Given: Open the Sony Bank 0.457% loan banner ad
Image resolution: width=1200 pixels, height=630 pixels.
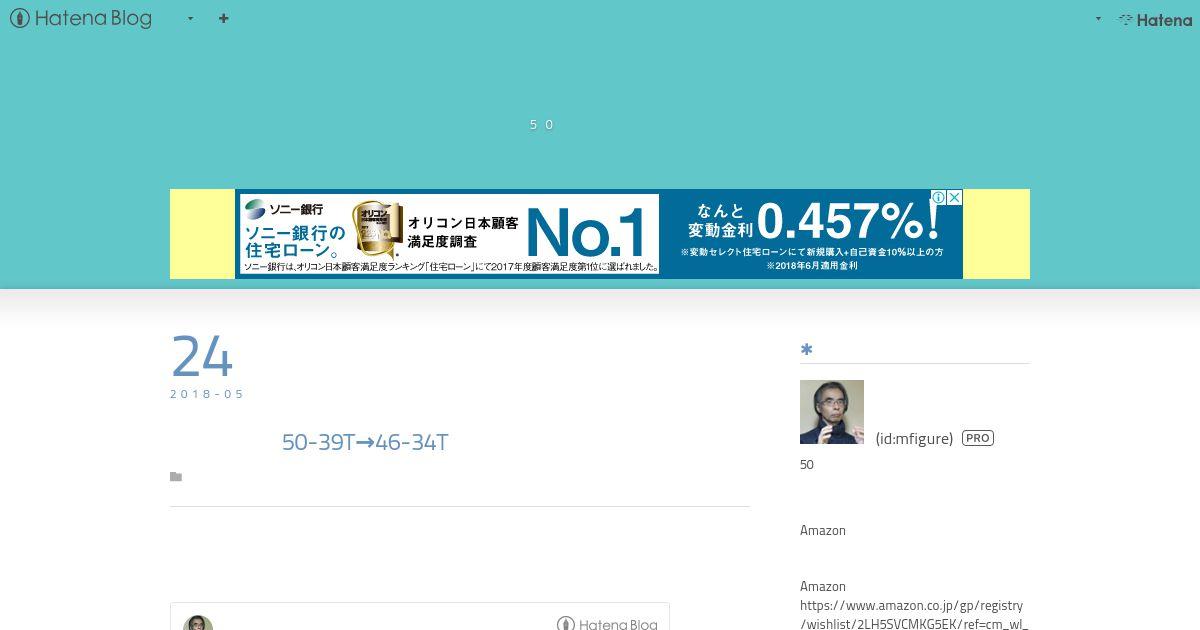Looking at the screenshot, I should tap(599, 234).
